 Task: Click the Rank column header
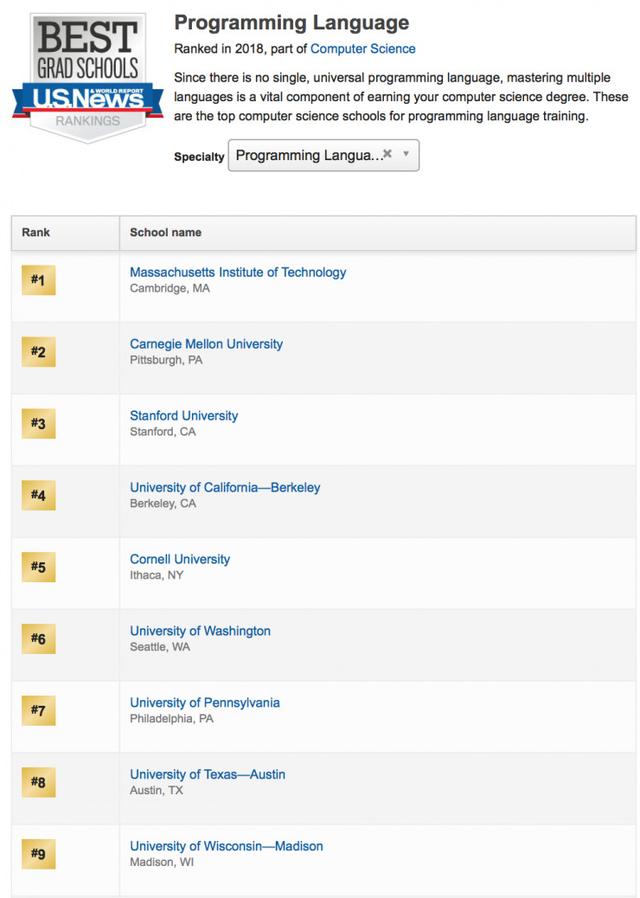pyautogui.click(x=65, y=233)
